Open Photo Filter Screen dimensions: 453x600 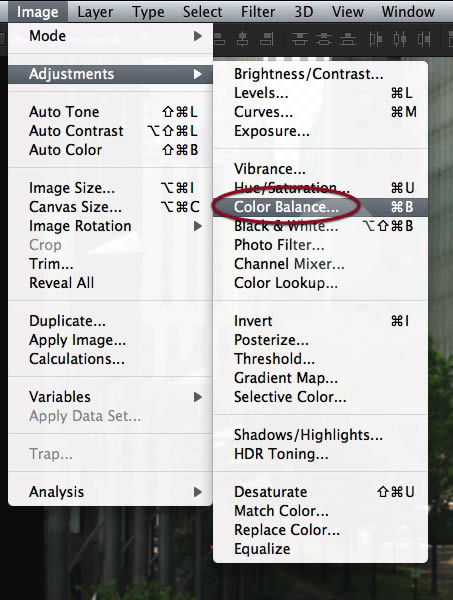click(320, 245)
